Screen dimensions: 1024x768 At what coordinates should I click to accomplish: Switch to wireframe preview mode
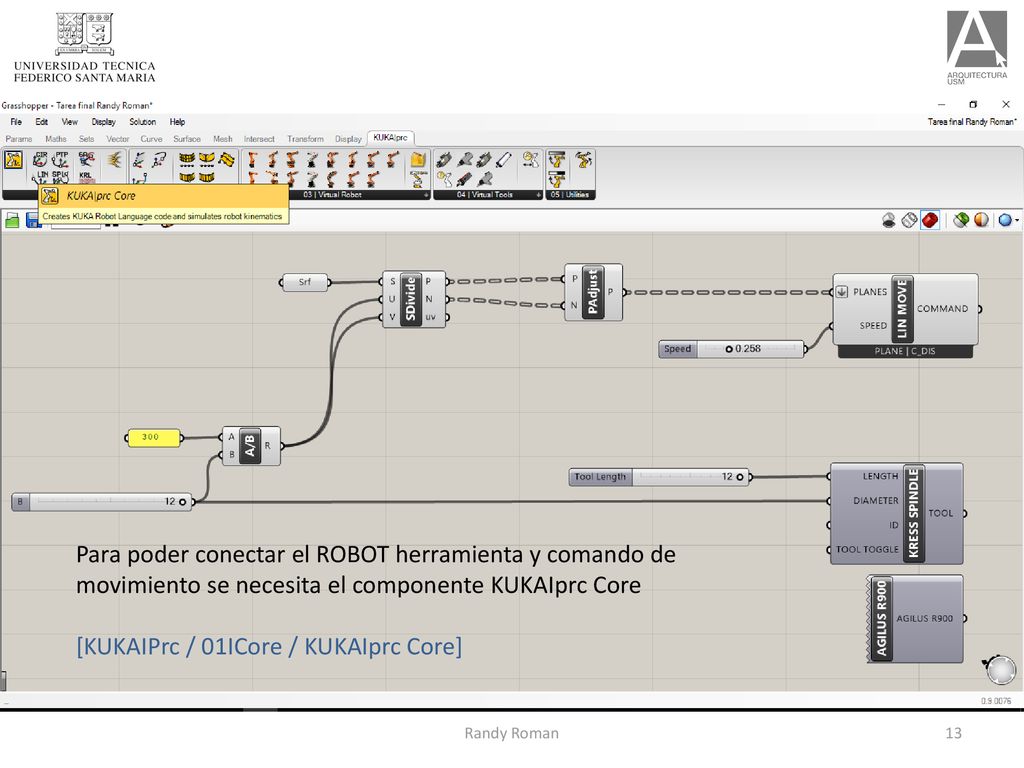[x=909, y=220]
